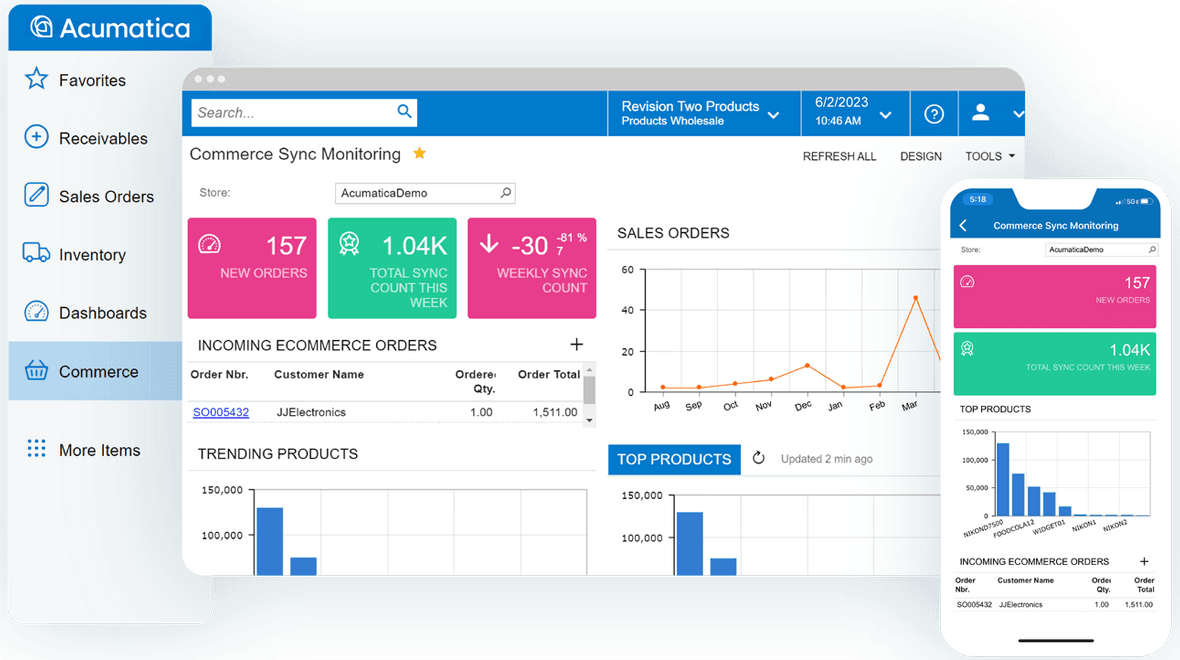The image size is (1180, 660).
Task: Click the Acumatica logo
Action: pyautogui.click(x=110, y=28)
